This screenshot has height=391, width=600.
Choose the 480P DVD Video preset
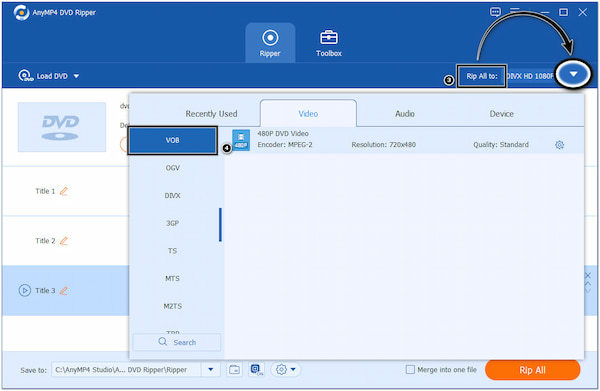[x=404, y=140]
